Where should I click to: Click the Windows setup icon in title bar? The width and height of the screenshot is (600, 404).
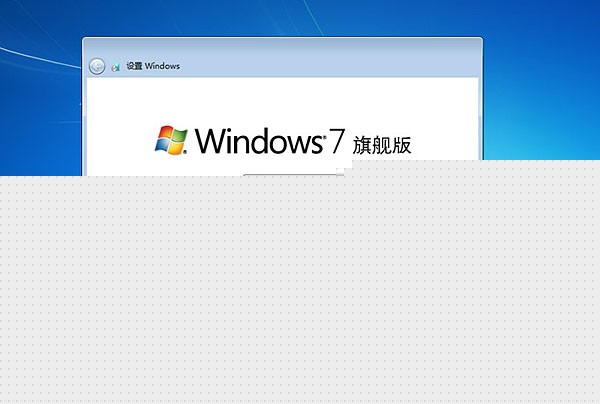pos(116,67)
